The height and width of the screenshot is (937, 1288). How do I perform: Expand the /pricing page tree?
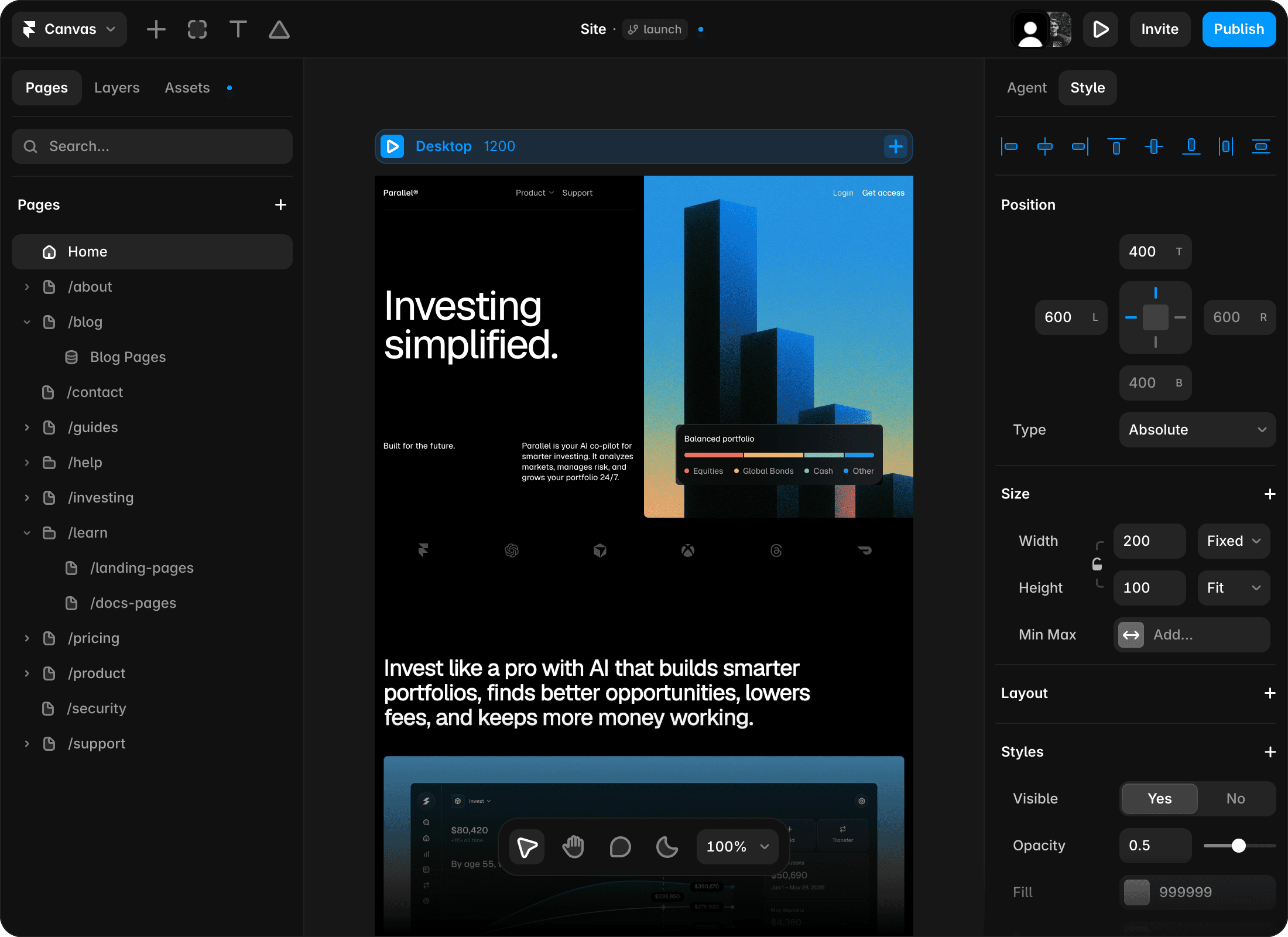(27, 638)
